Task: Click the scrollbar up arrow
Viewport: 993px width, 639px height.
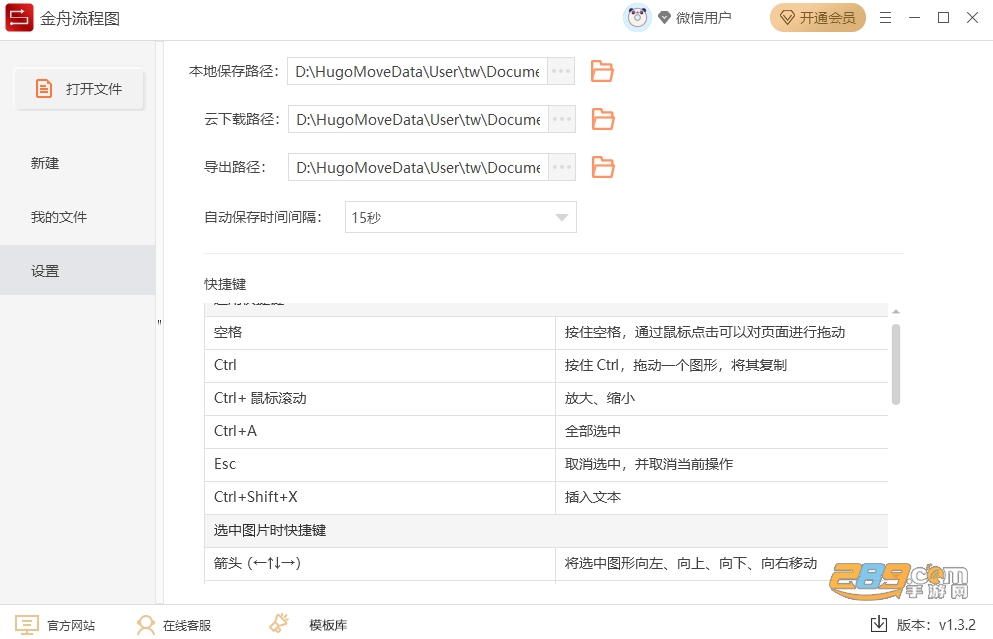Action: click(x=895, y=312)
